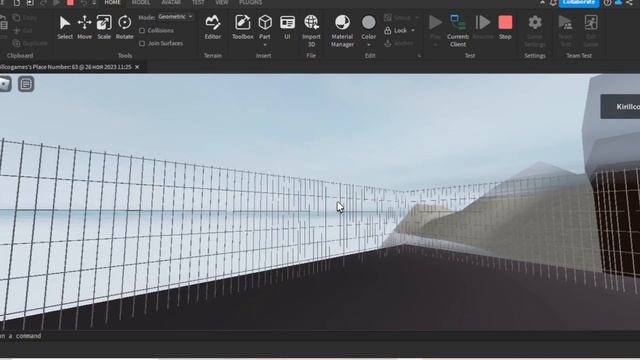
Task: Expand the Color dropdown arrow
Action: point(369,44)
